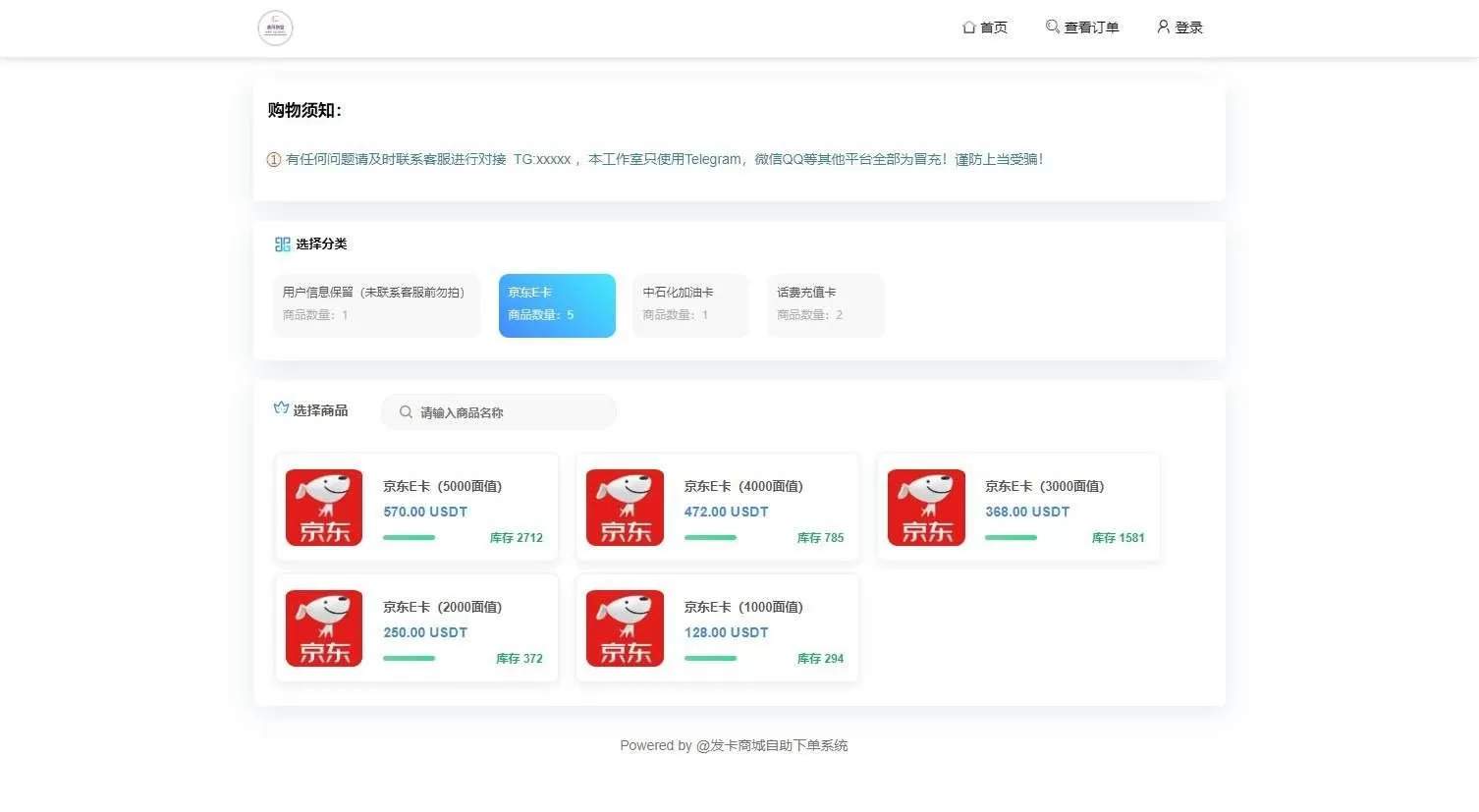Open product 京东E卡 (4000面值)
Screen dimensions: 1479x812
(717, 508)
